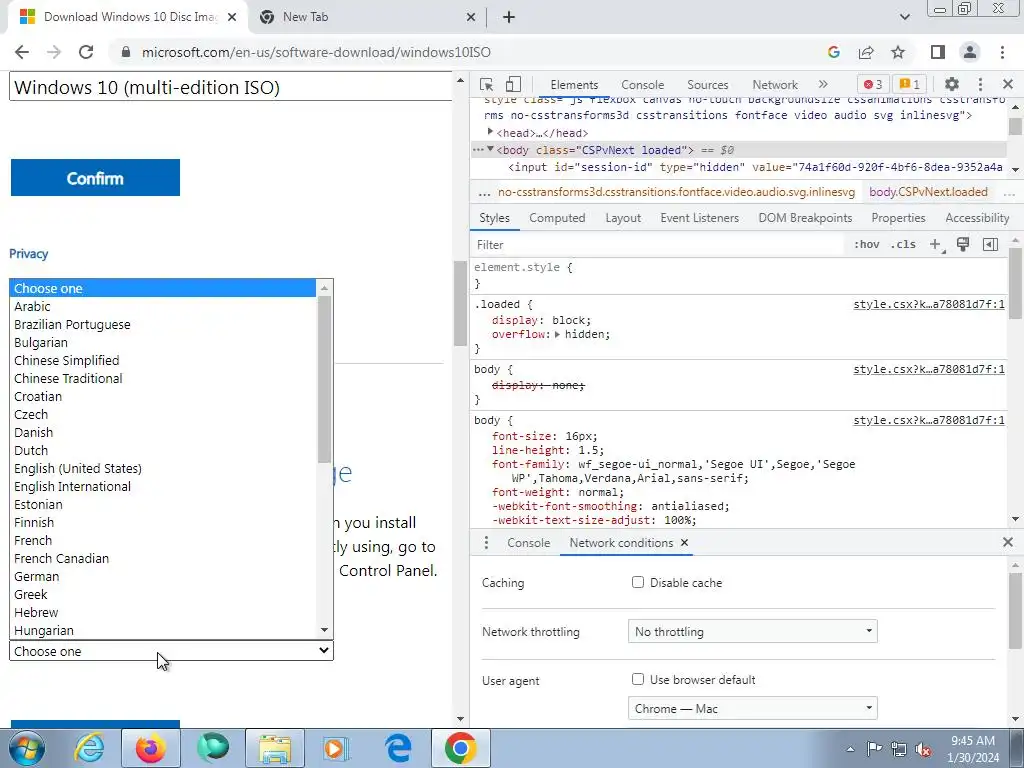Image resolution: width=1024 pixels, height=768 pixels.
Task: Toggle rendering emulations paintbrush icon
Action: pyautogui.click(x=963, y=244)
